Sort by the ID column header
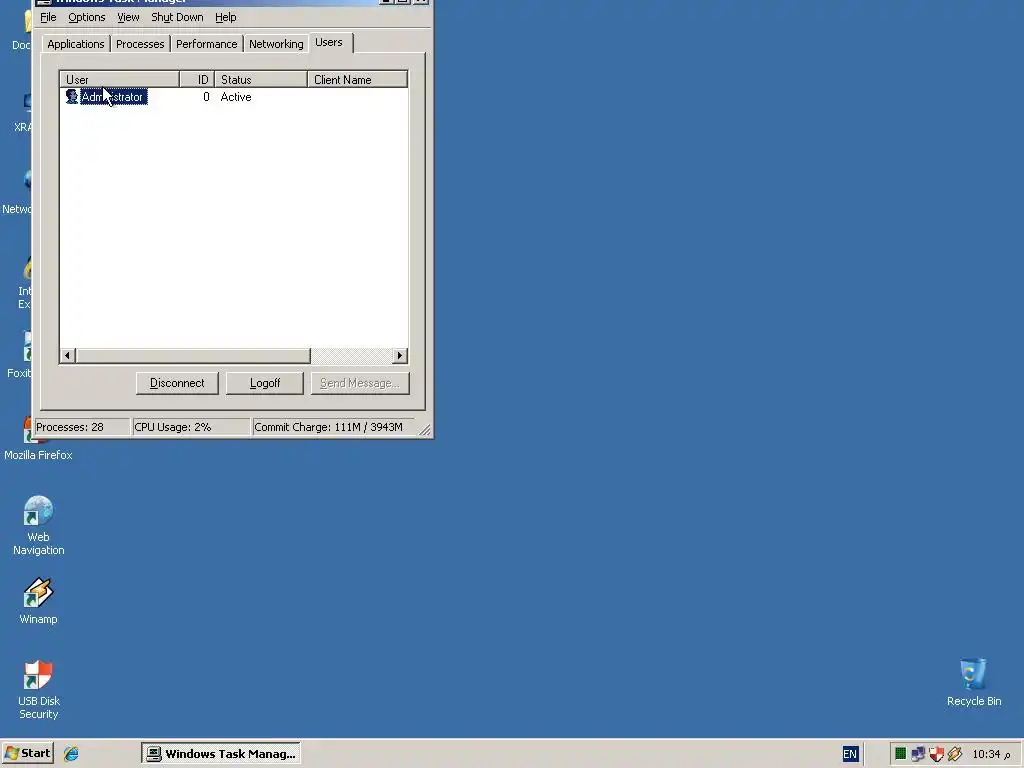The height and width of the screenshot is (768, 1024). [x=197, y=80]
